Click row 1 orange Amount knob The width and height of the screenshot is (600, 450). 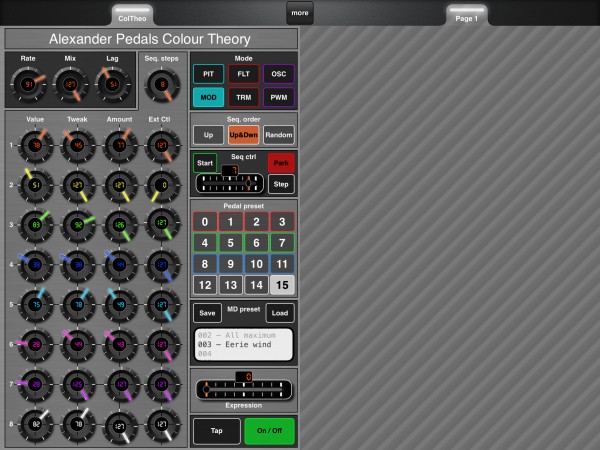tap(120, 145)
